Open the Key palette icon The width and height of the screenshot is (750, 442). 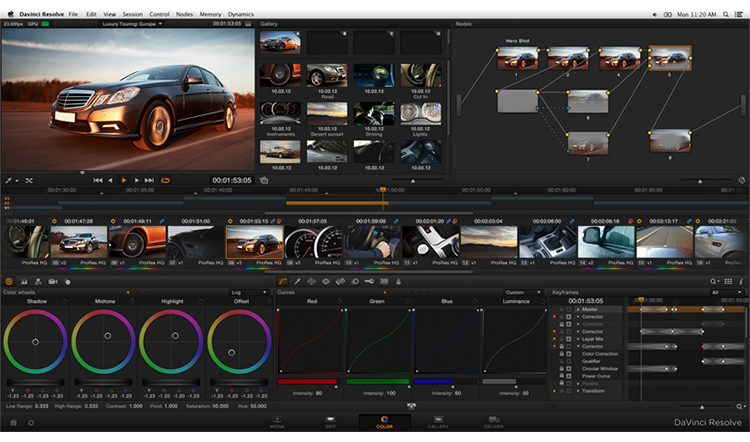[x=369, y=281]
